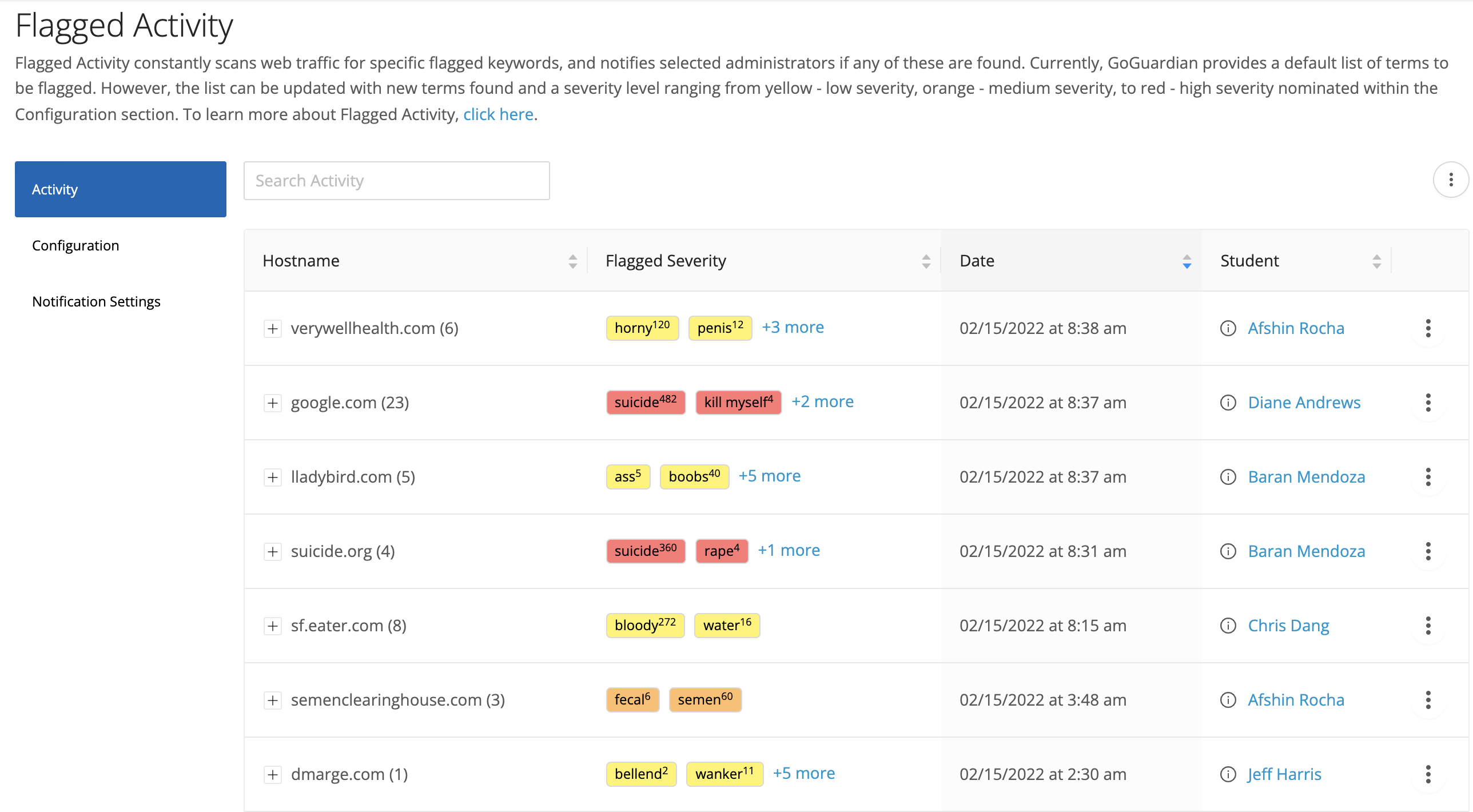Open row menu for sf.eater.com entry
Image resolution: width=1473 pixels, height=812 pixels.
1428,626
